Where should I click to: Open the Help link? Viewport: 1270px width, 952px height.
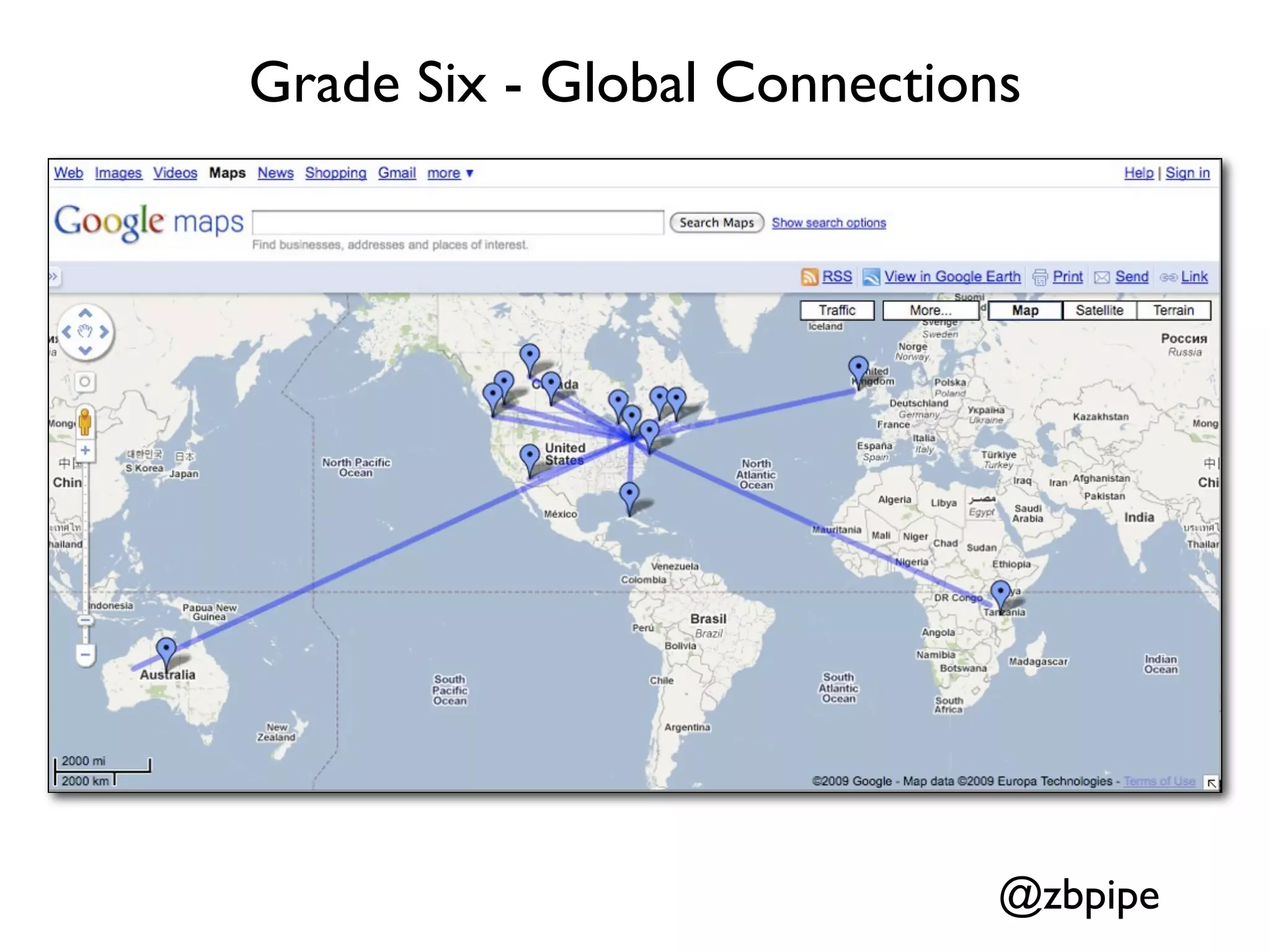point(1139,173)
